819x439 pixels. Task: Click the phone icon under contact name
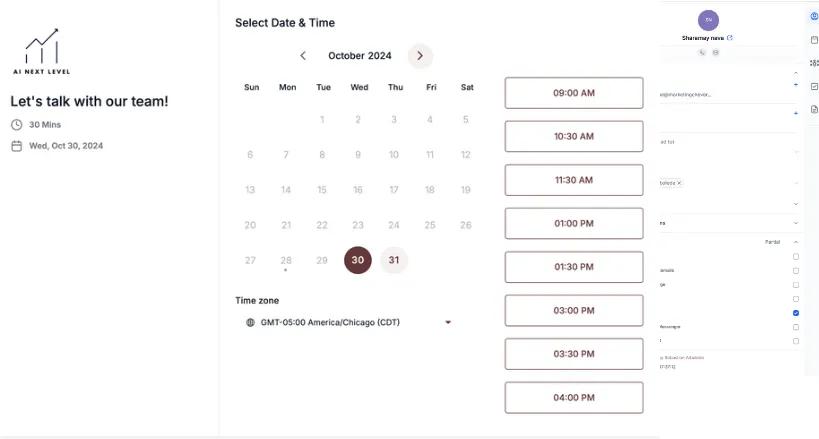point(702,52)
